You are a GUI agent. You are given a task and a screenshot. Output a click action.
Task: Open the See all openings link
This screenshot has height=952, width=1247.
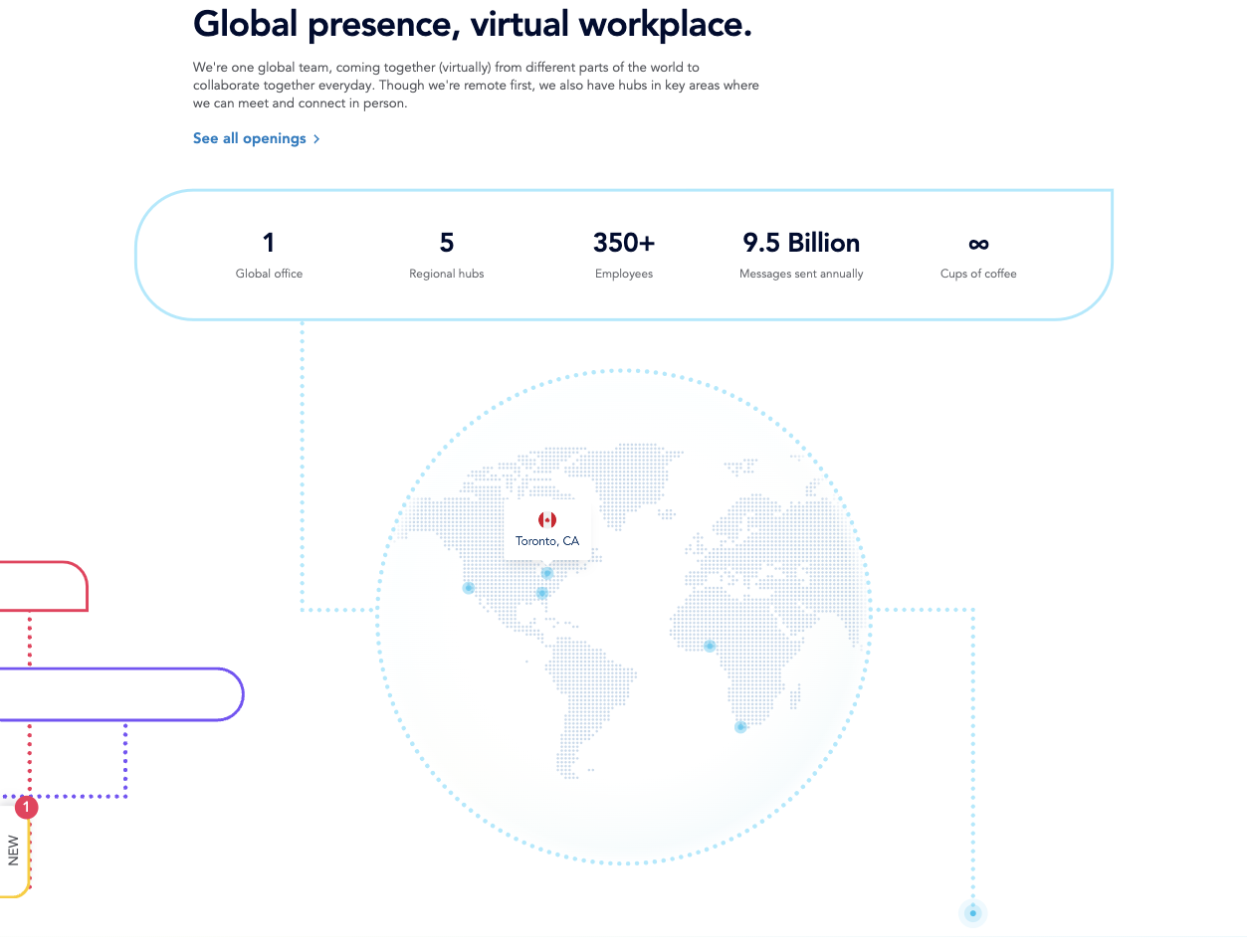(249, 138)
